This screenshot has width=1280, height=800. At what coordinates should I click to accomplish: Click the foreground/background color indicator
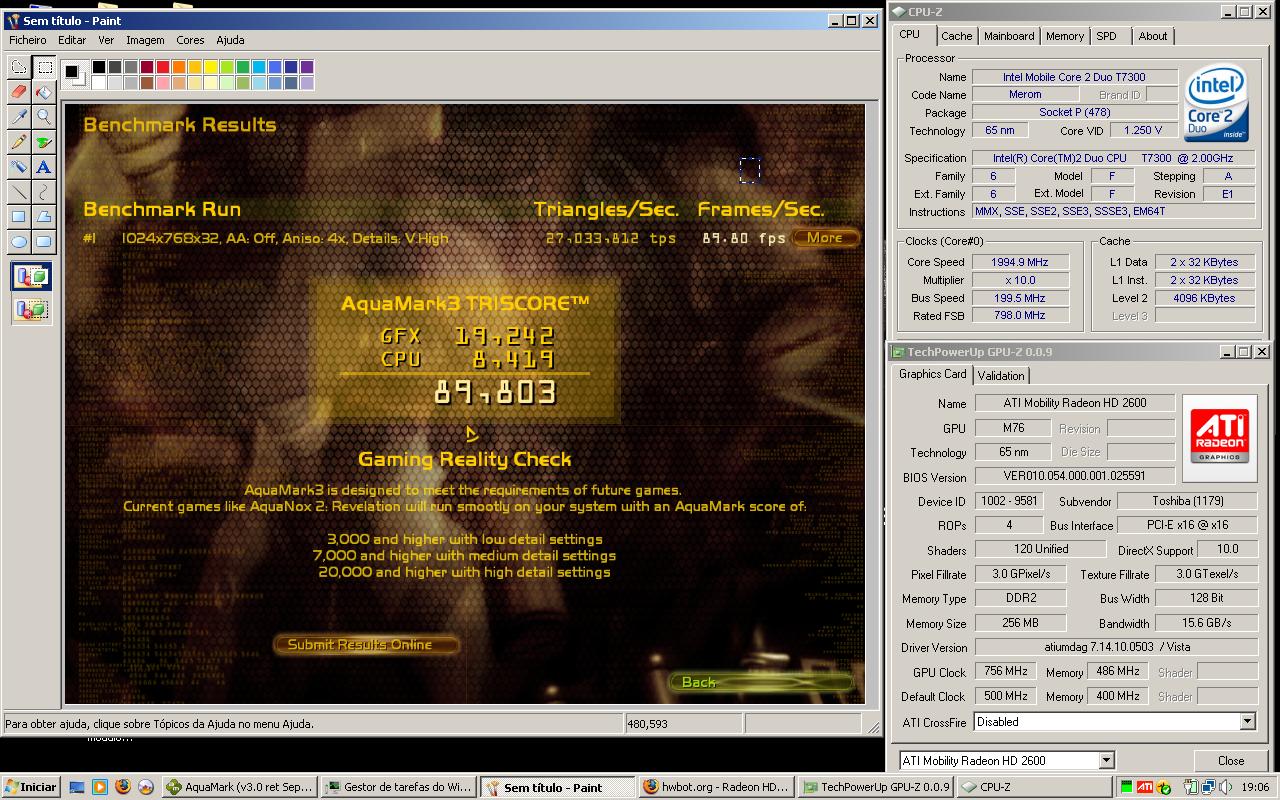[x=75, y=75]
